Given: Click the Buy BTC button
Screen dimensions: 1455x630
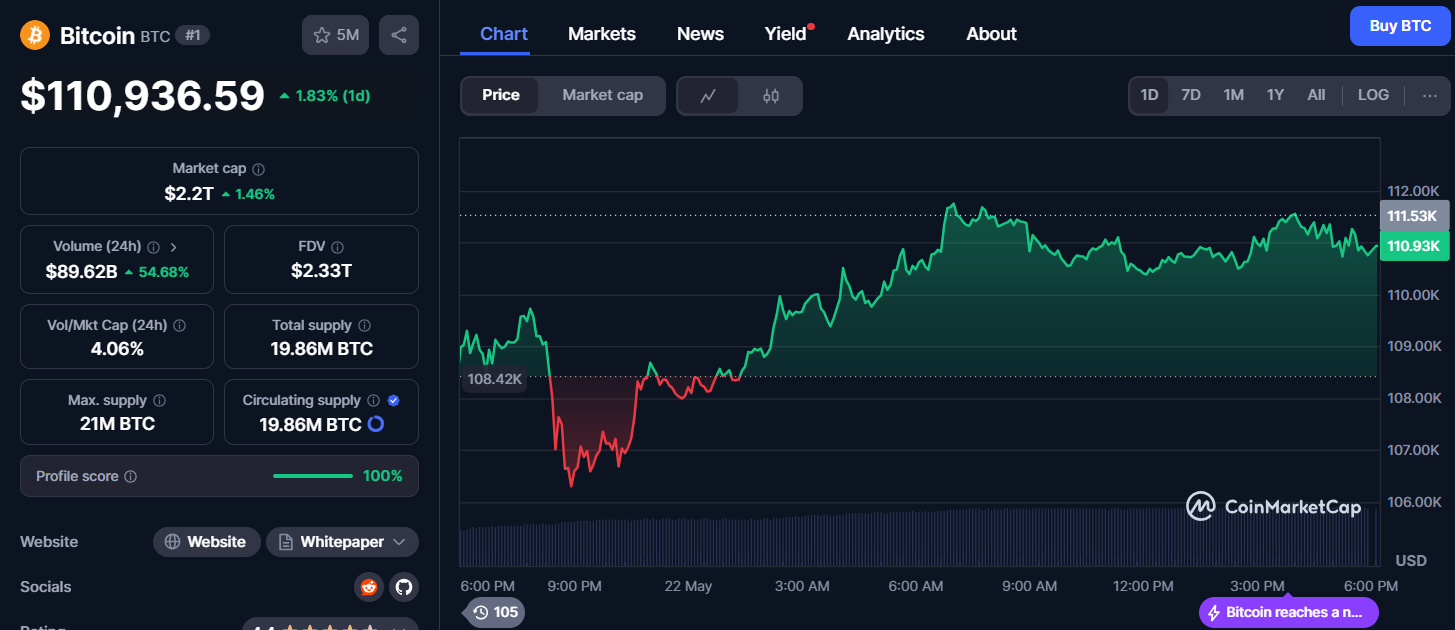Looking at the screenshot, I should (1400, 26).
